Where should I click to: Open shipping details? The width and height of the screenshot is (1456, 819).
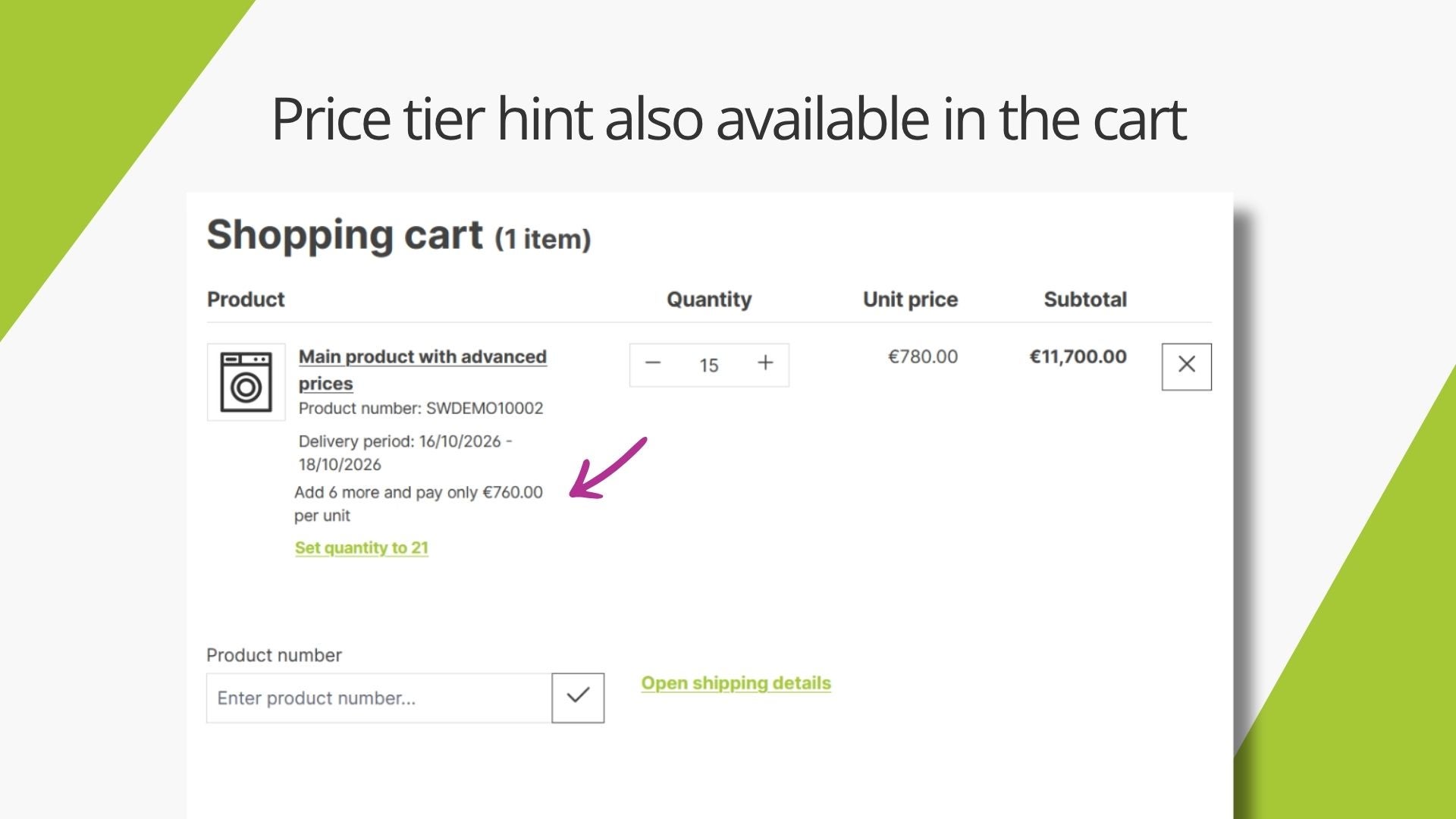736,683
